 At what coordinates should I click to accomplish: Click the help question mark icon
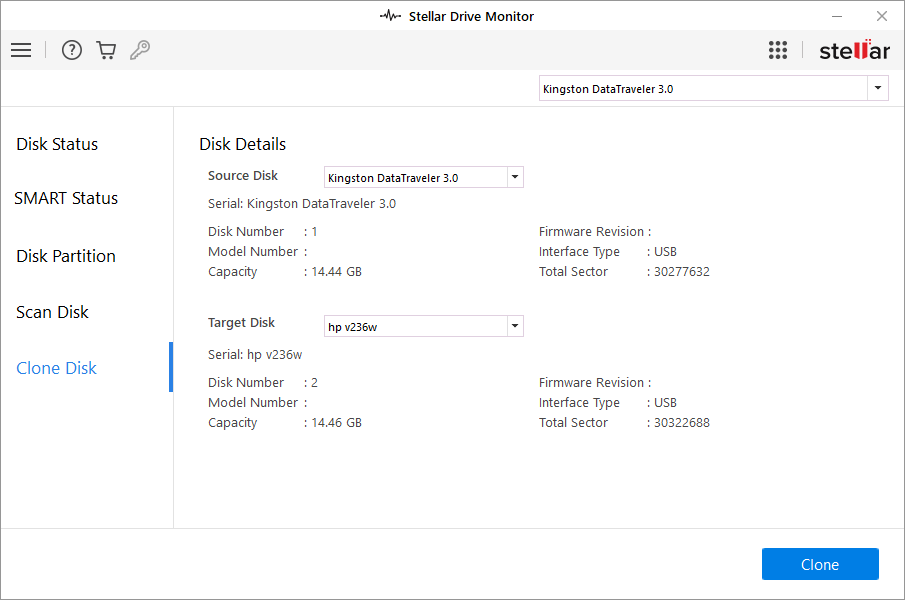click(72, 50)
